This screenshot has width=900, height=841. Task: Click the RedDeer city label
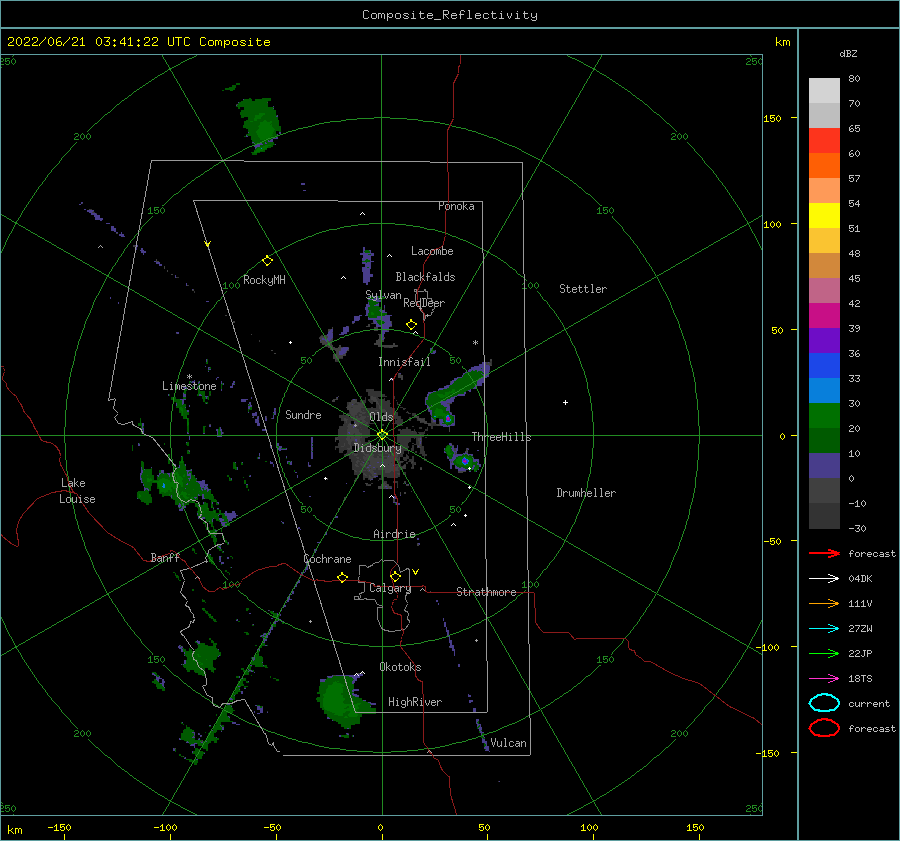tap(424, 303)
